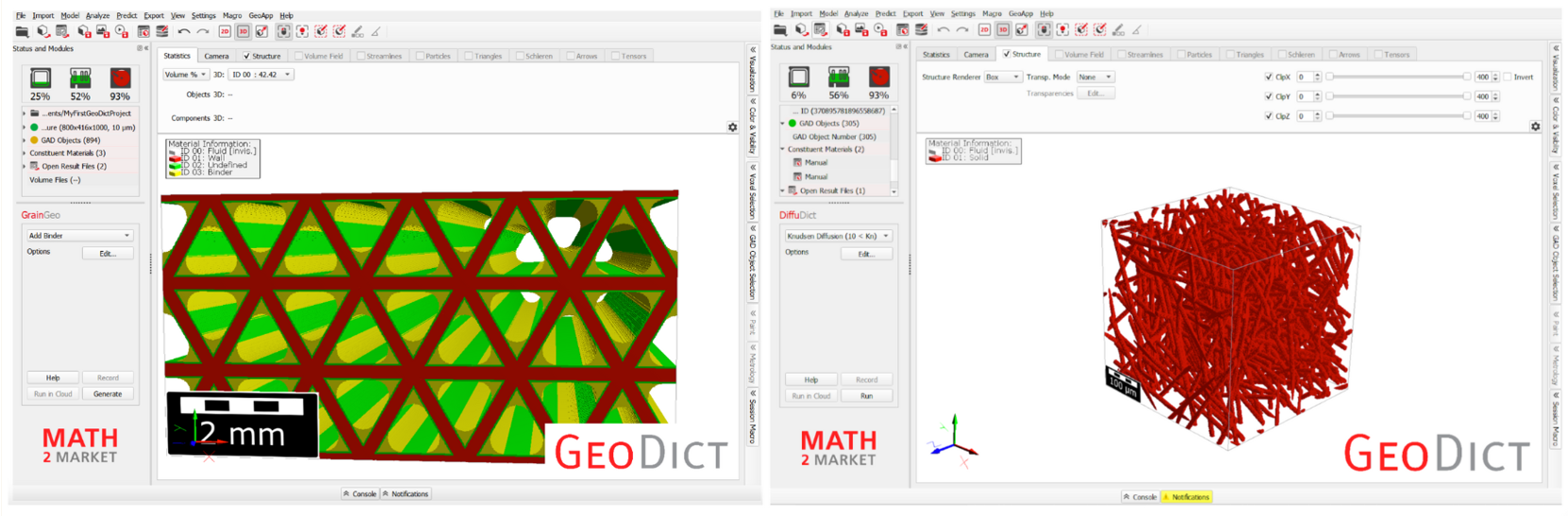Toggle ClipY checkbox in right window

click(x=1268, y=96)
